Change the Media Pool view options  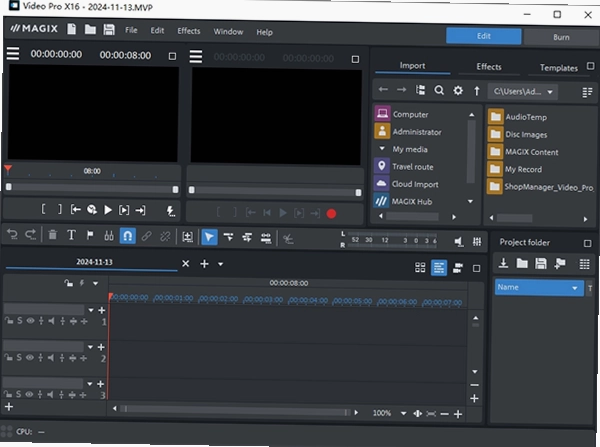[587, 92]
